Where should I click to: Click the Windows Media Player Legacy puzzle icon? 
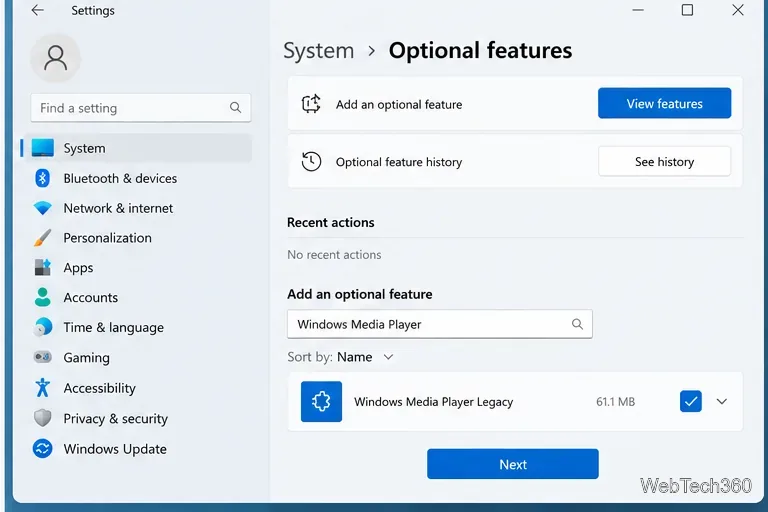[x=321, y=401]
